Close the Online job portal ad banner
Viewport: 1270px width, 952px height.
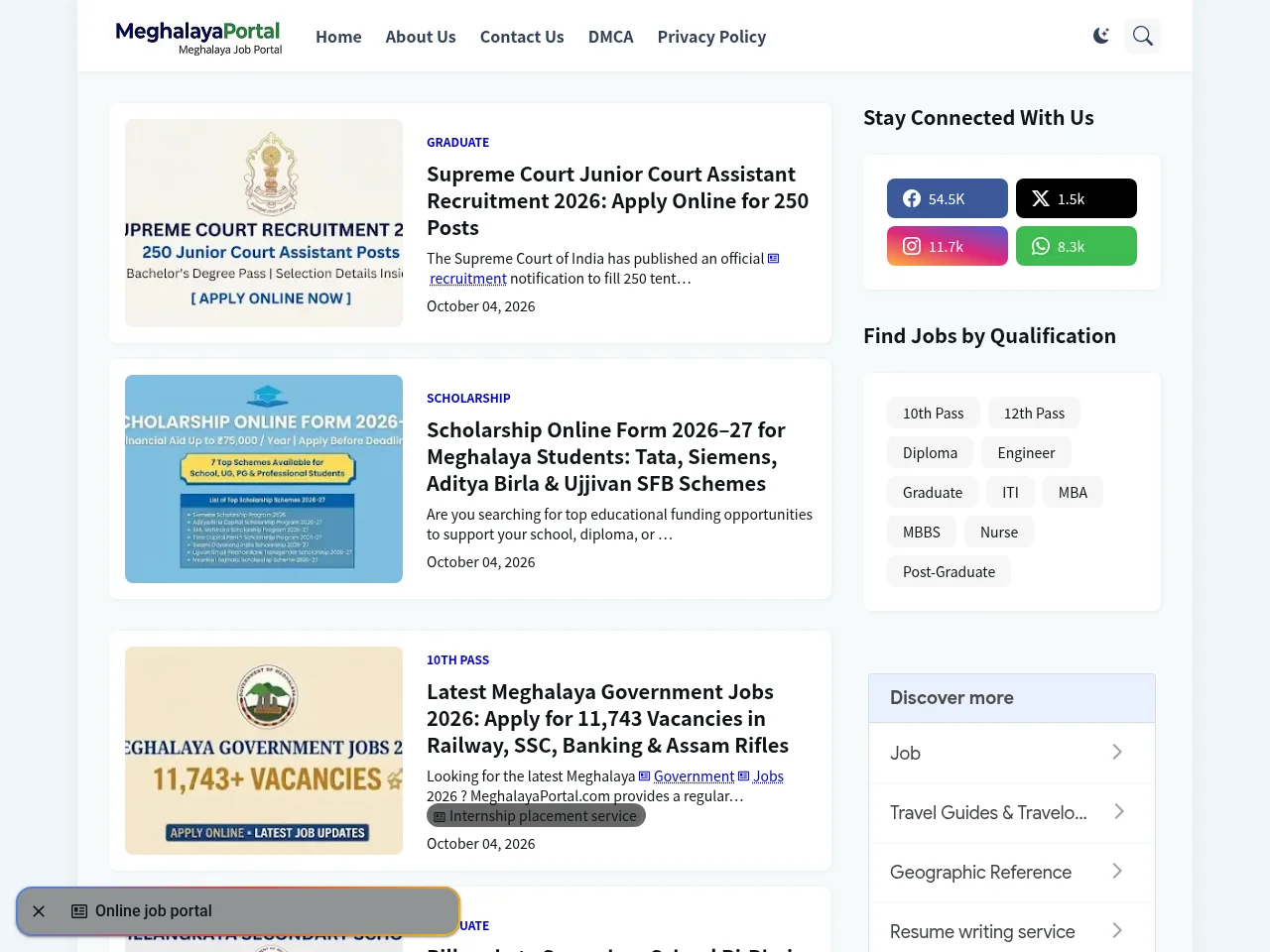click(39, 911)
